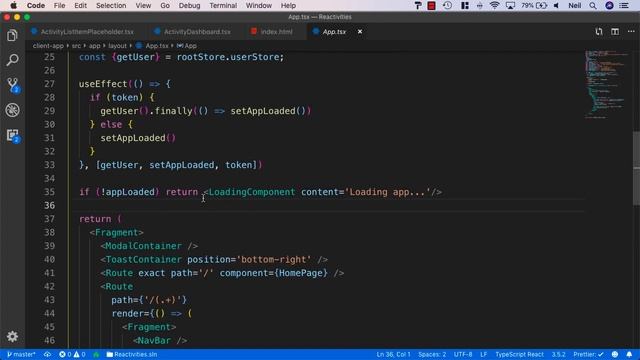Click the battery status in menu bar
Screen dimensions: 640x360
tap(534, 6)
